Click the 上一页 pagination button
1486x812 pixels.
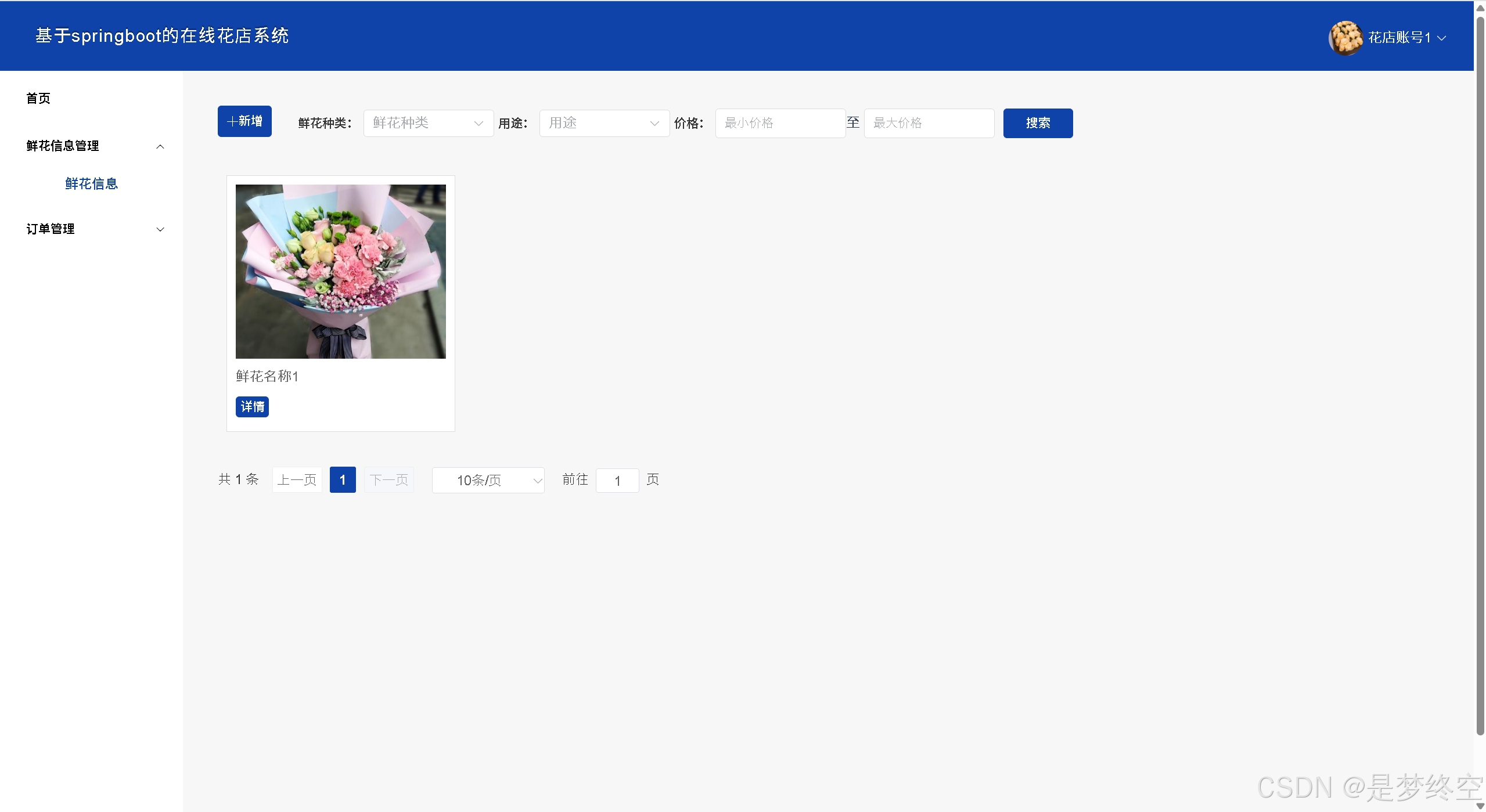(297, 480)
